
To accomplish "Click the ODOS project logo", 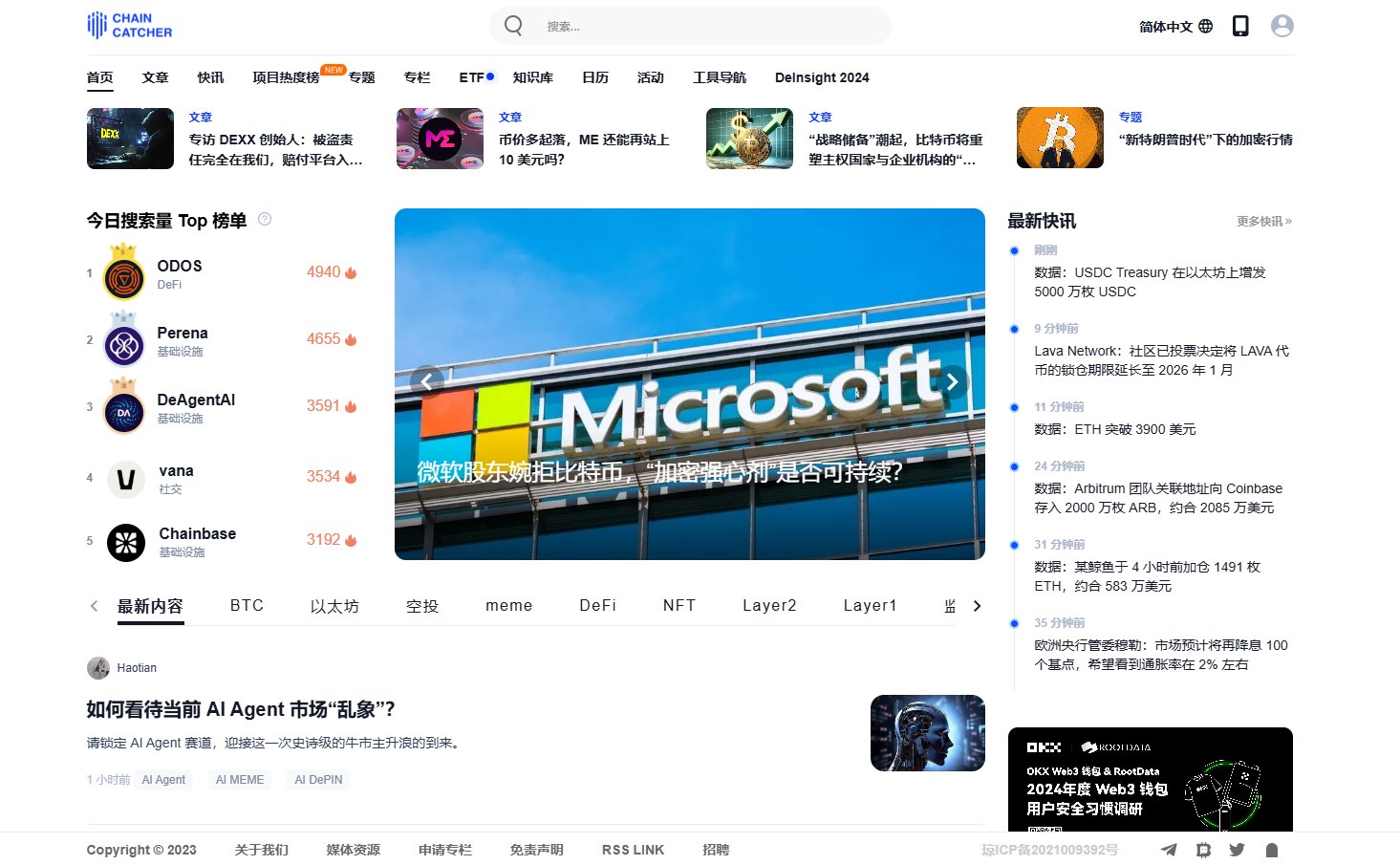I will (x=124, y=278).
